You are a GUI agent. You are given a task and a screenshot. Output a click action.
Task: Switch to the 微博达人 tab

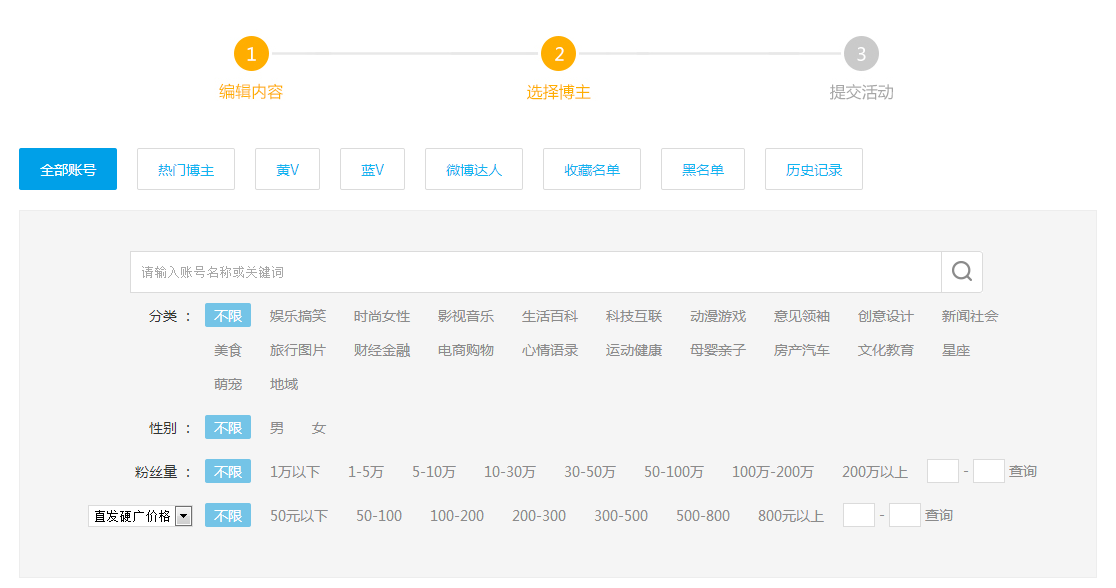click(x=474, y=170)
